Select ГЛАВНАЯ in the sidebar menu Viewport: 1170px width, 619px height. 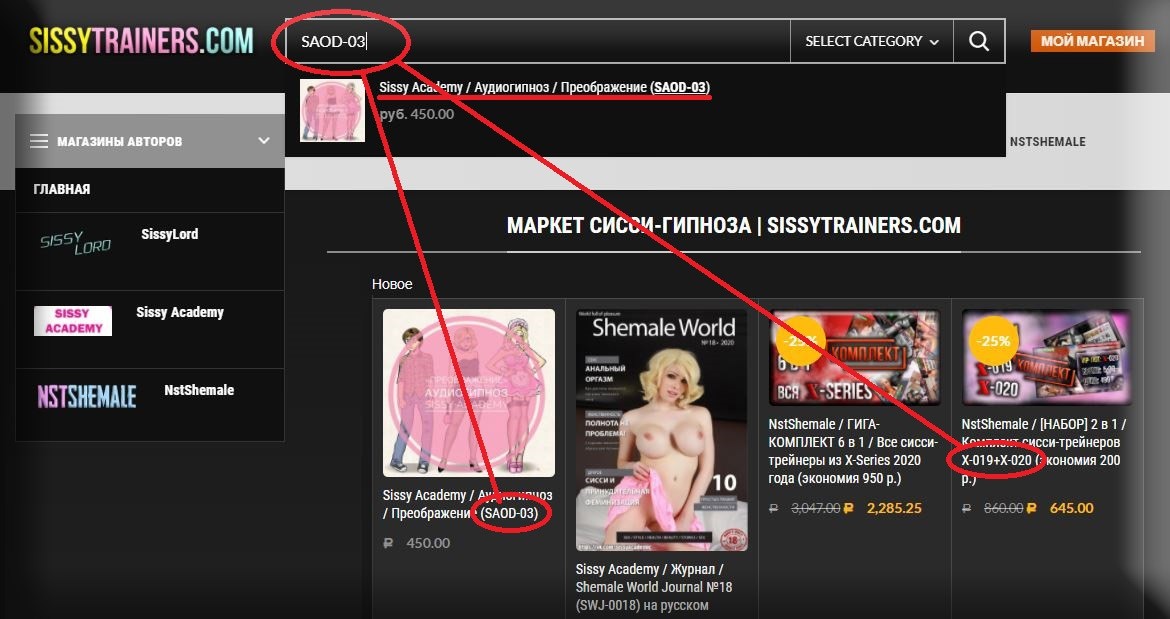(x=62, y=189)
